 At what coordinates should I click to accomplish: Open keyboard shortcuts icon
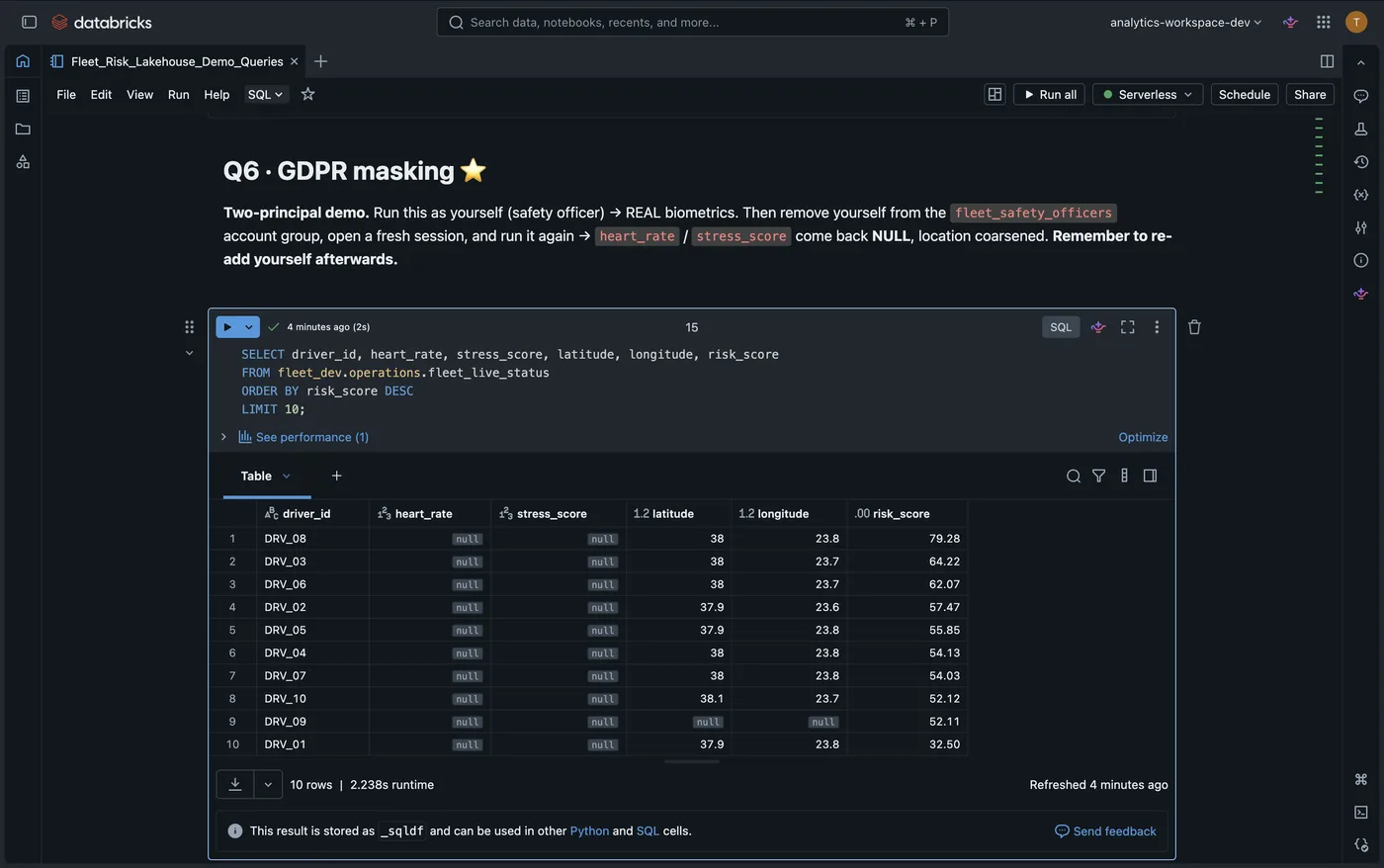click(1361, 779)
